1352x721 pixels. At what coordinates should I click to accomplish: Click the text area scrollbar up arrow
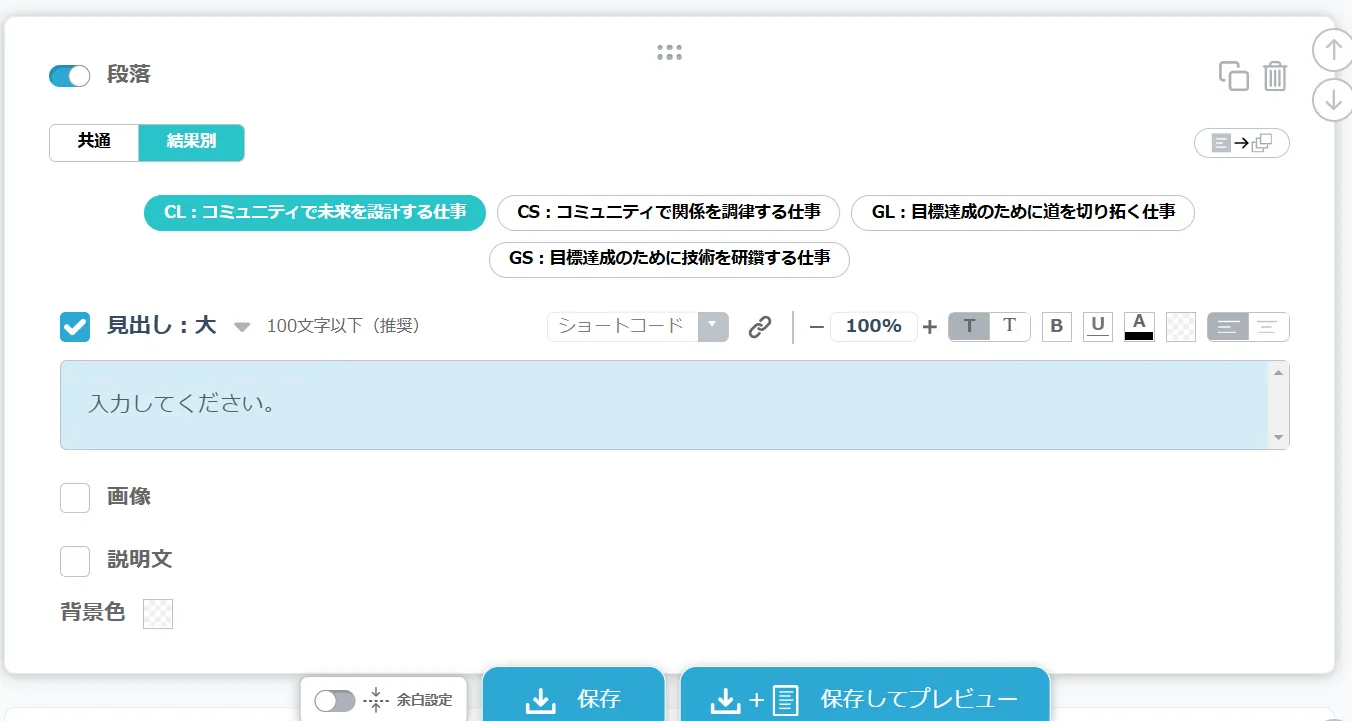pos(1279,372)
